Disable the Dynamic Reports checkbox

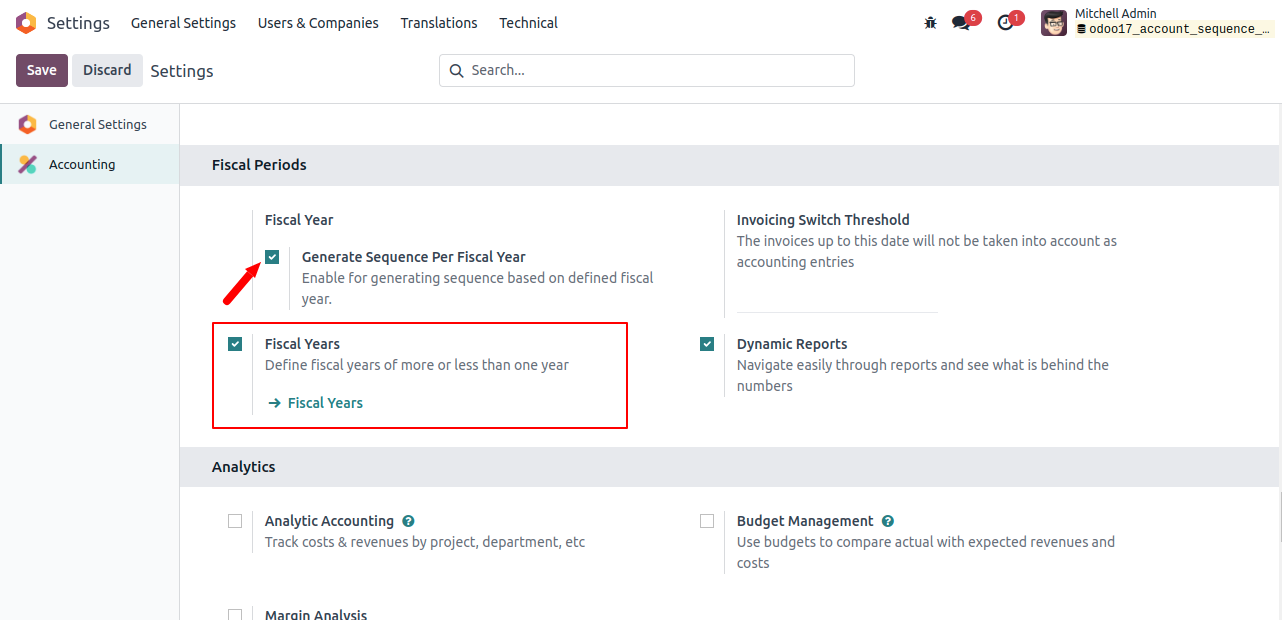click(x=707, y=344)
